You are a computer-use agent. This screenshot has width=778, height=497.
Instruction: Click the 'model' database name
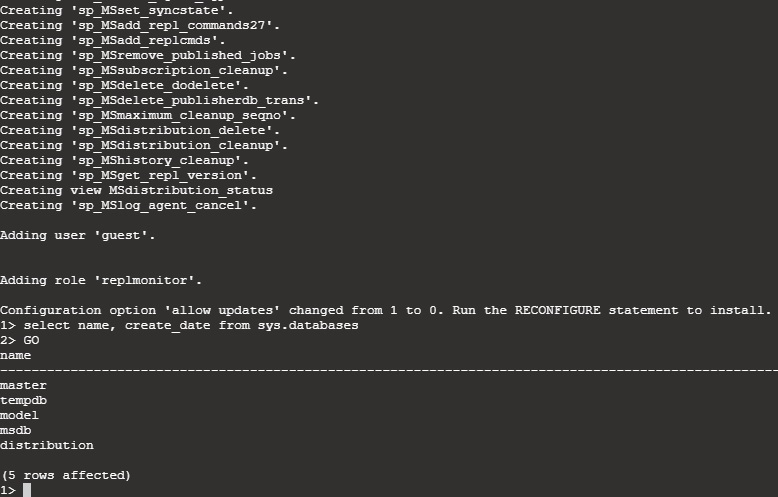tap(19, 415)
